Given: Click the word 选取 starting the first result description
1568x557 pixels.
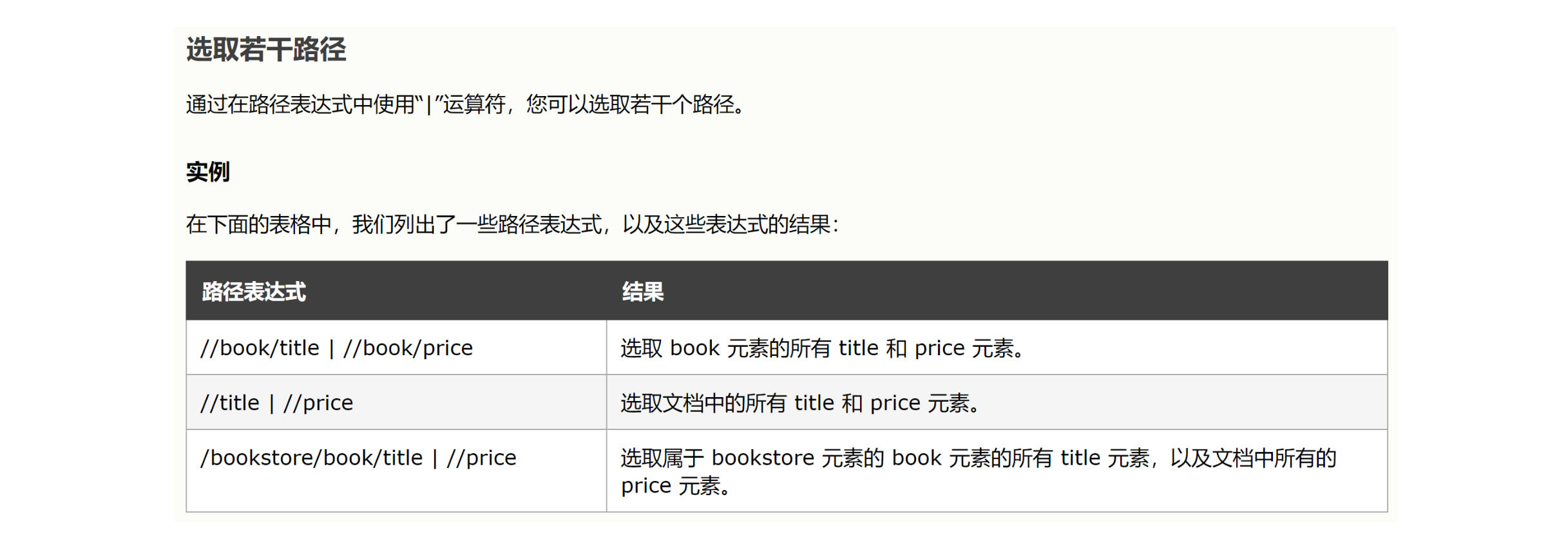Looking at the screenshot, I should [642, 348].
